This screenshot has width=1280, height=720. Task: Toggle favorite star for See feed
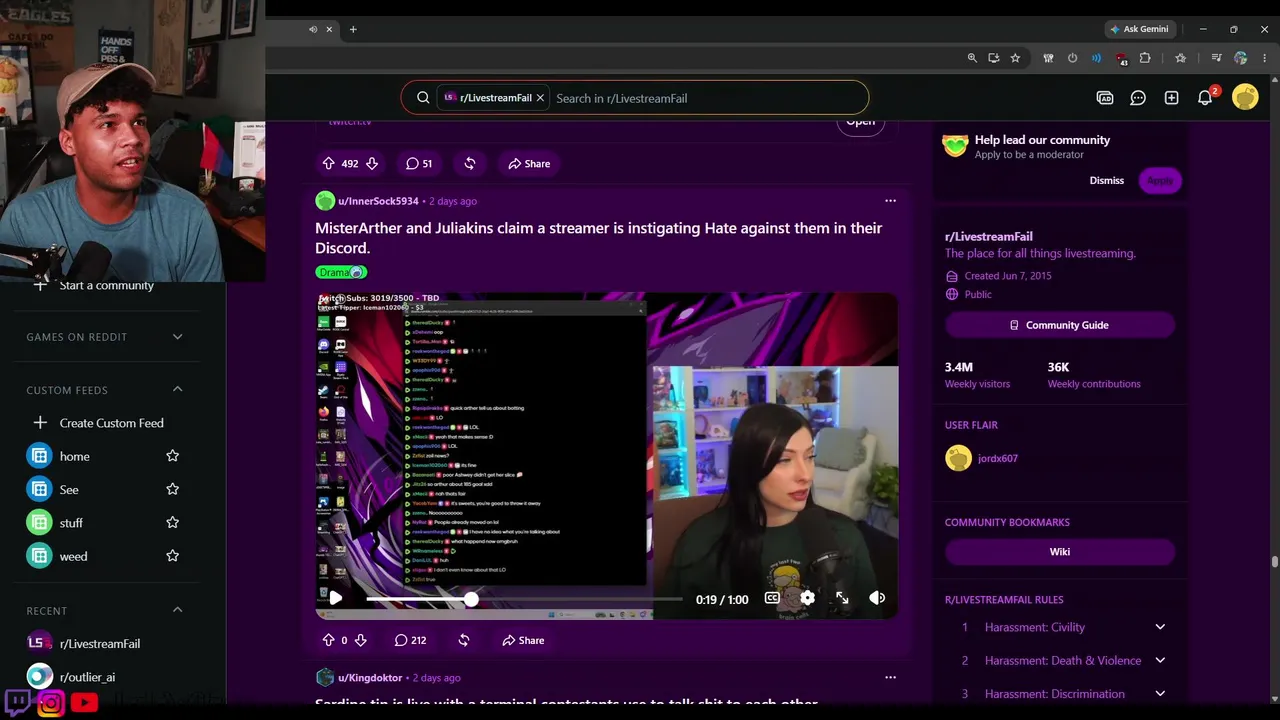(x=172, y=489)
